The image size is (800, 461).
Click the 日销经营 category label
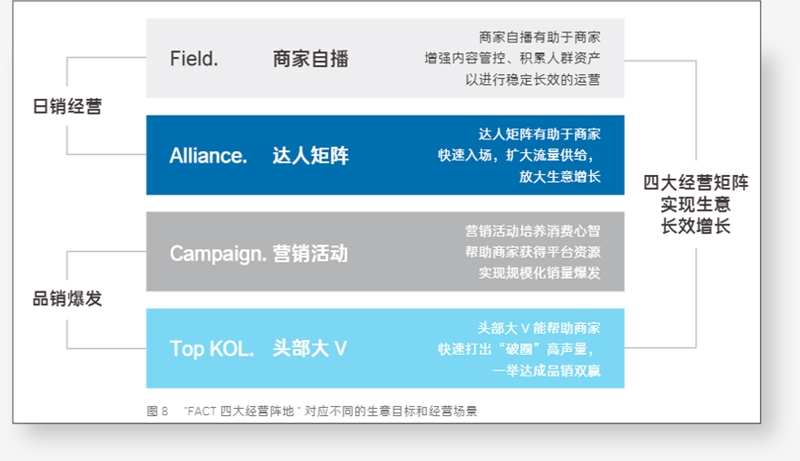pos(67,107)
